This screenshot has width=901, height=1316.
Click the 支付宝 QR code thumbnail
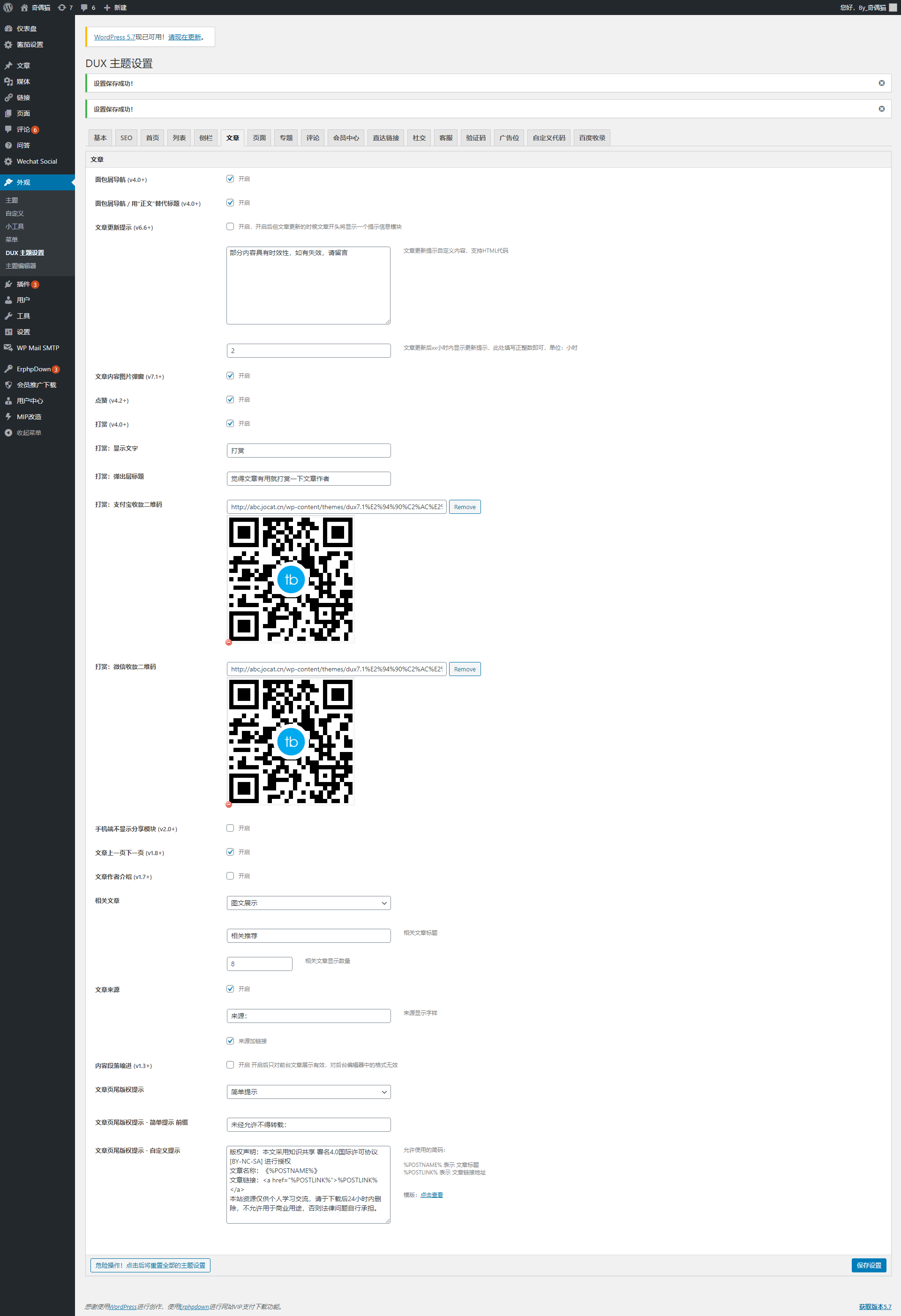291,579
